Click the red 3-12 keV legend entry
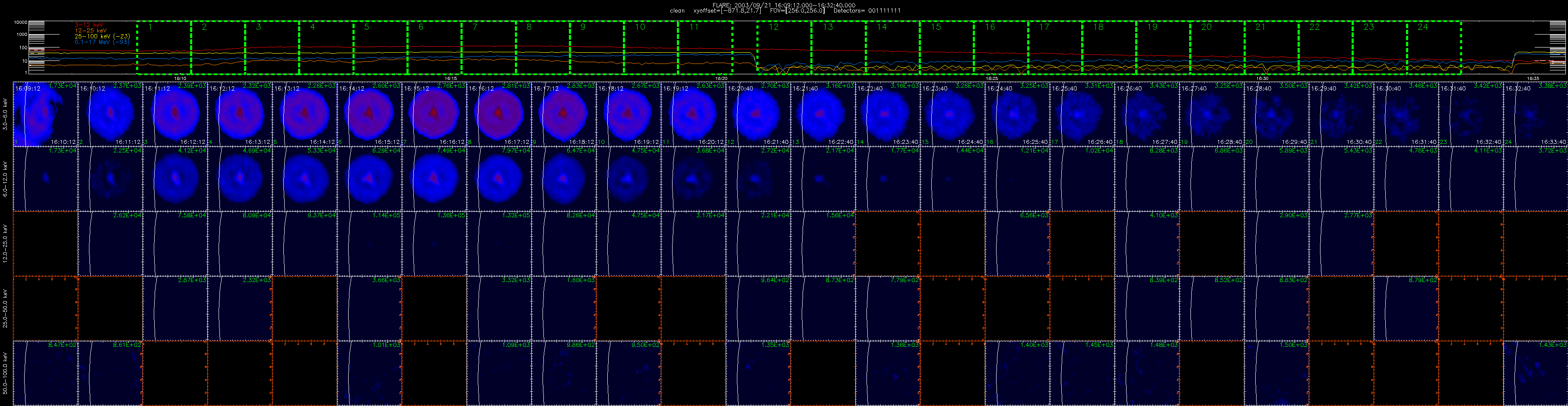This screenshot has height=406, width=1568. coord(89,24)
